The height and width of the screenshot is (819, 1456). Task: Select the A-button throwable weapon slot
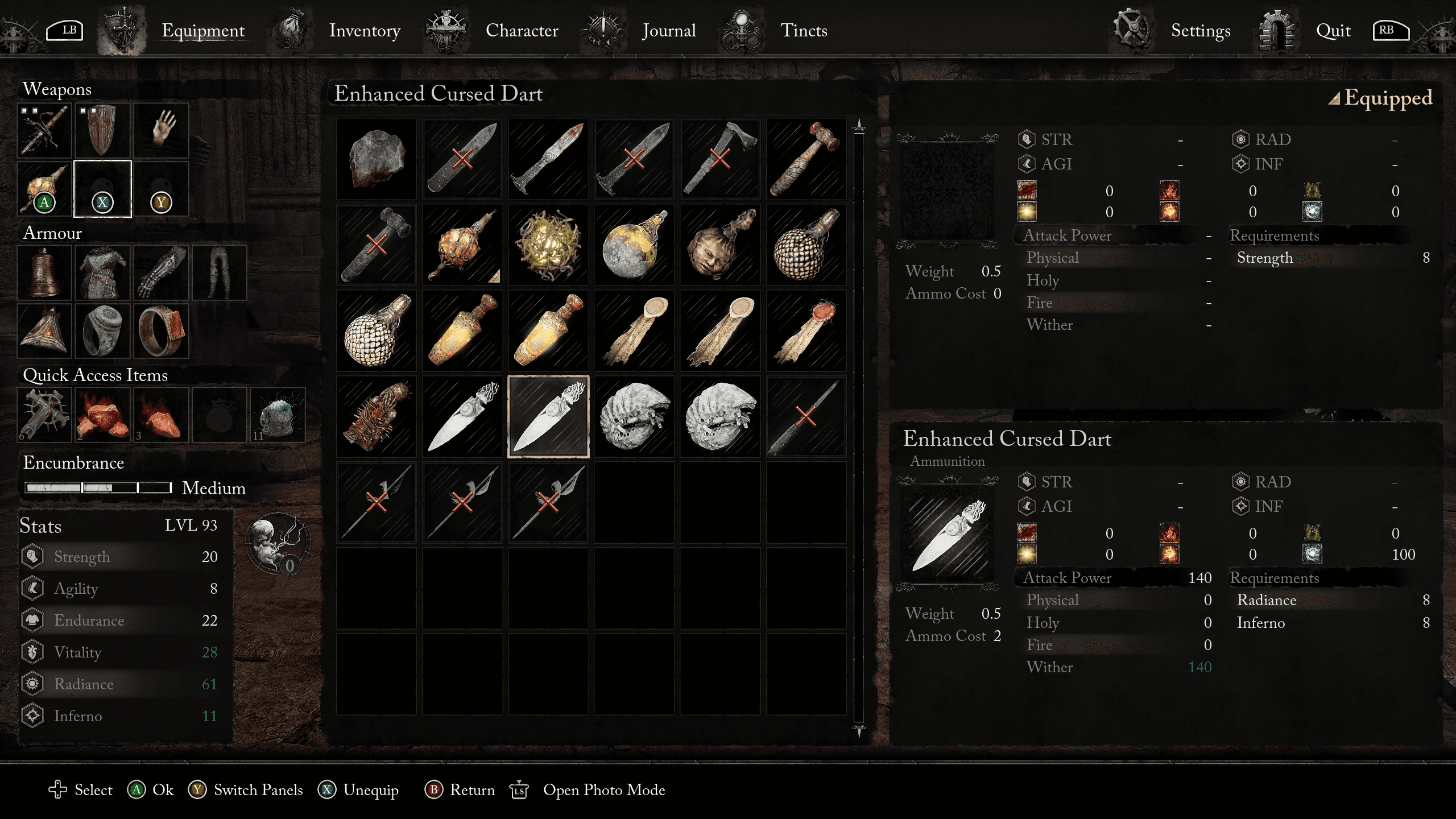pyautogui.click(x=44, y=189)
